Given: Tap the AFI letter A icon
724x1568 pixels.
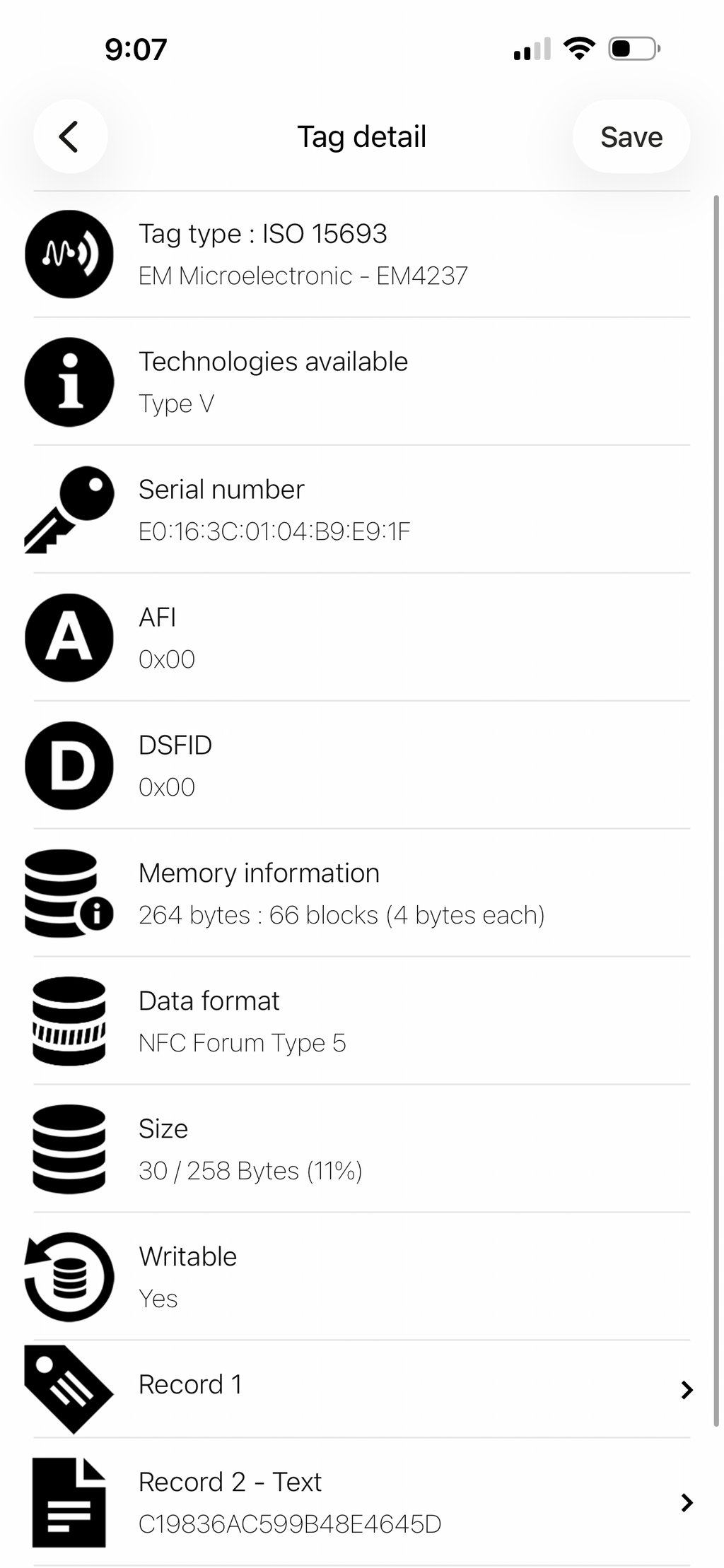Looking at the screenshot, I should 69,637.
